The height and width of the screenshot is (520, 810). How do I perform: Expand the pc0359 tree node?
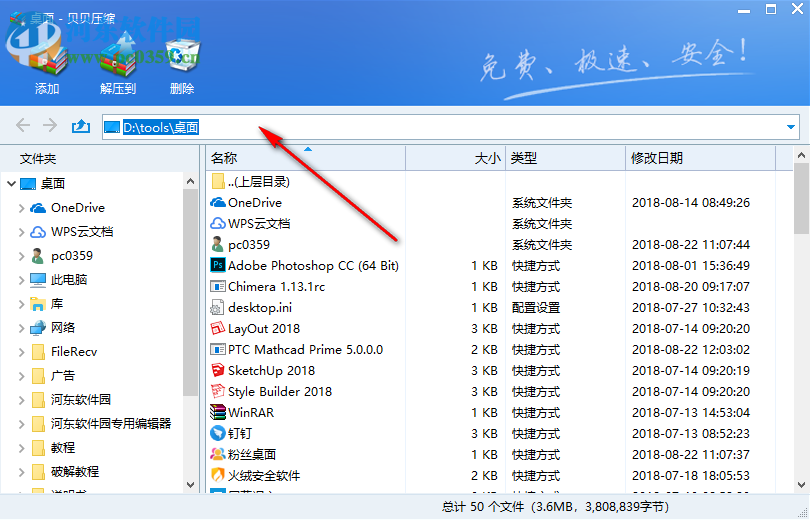tap(21, 256)
